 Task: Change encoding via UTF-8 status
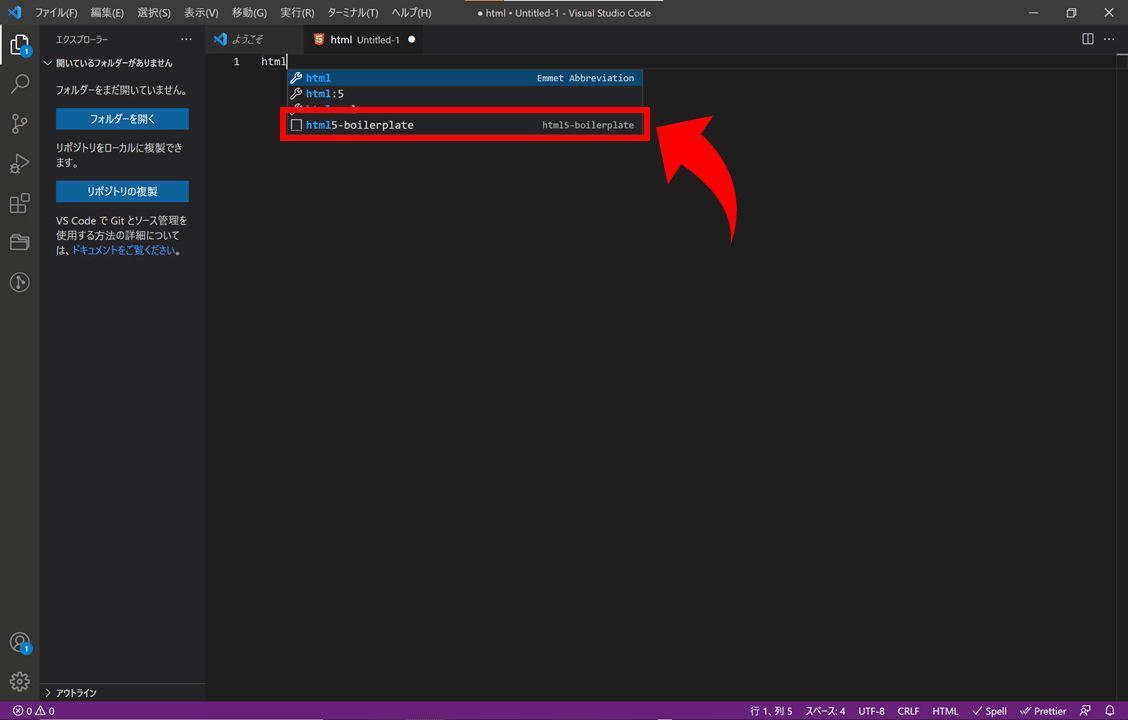tap(871, 711)
